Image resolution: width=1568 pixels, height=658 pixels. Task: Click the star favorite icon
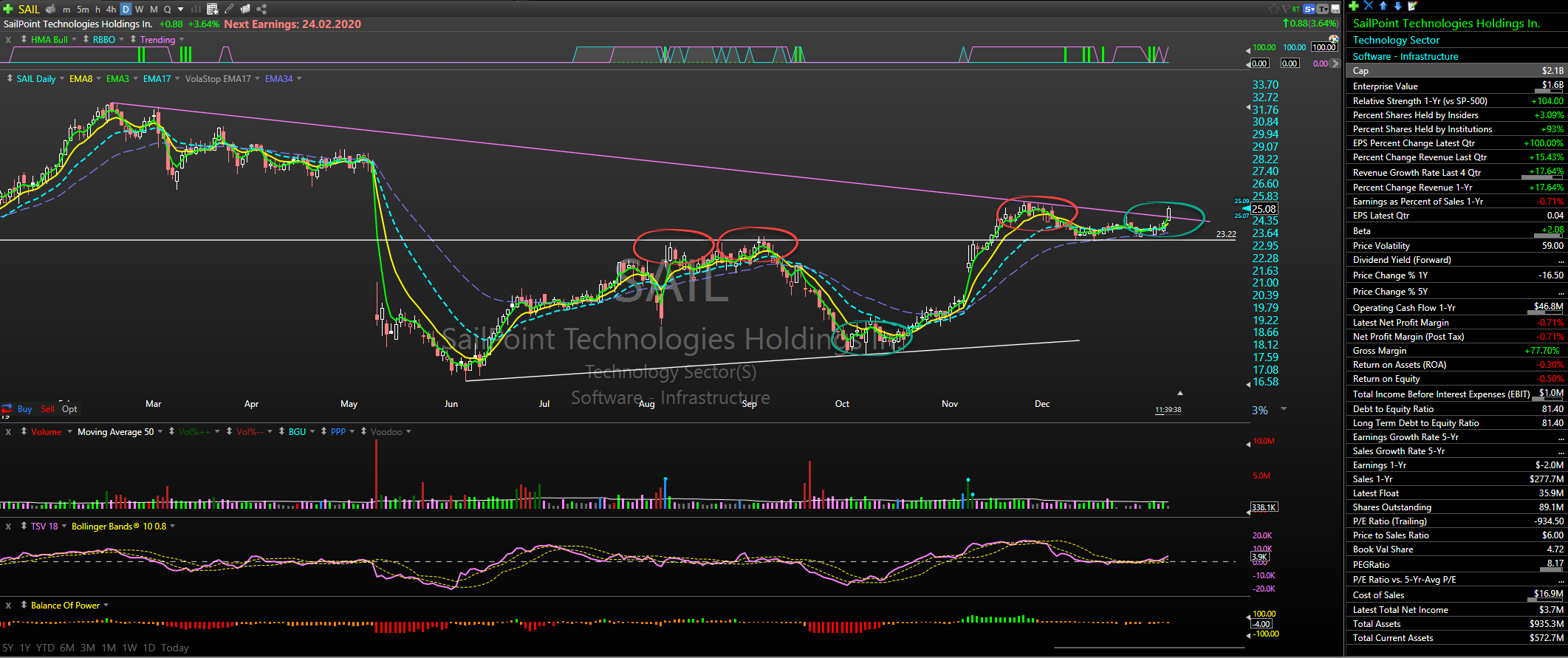tap(1274, 9)
